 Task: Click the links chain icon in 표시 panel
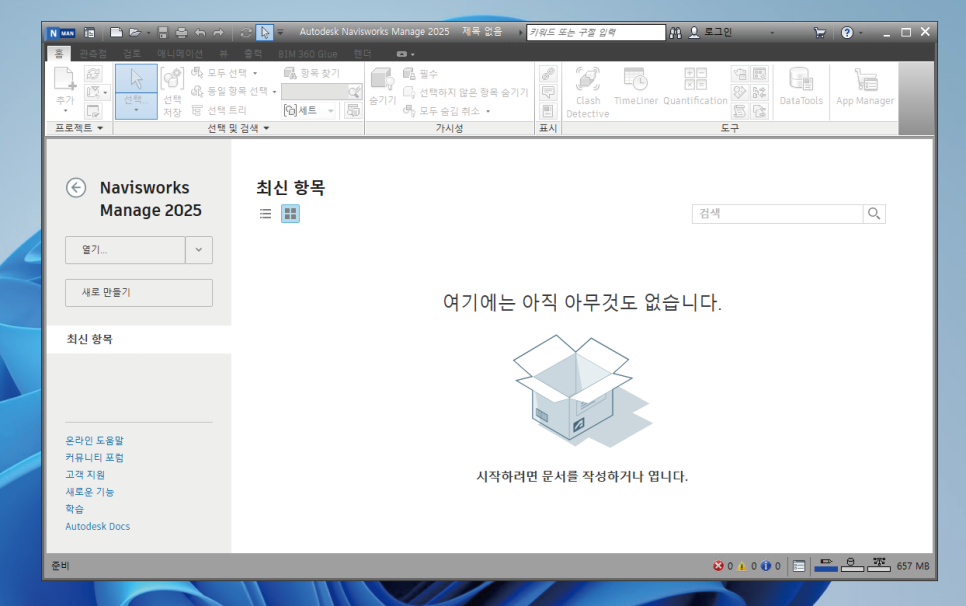pos(548,74)
